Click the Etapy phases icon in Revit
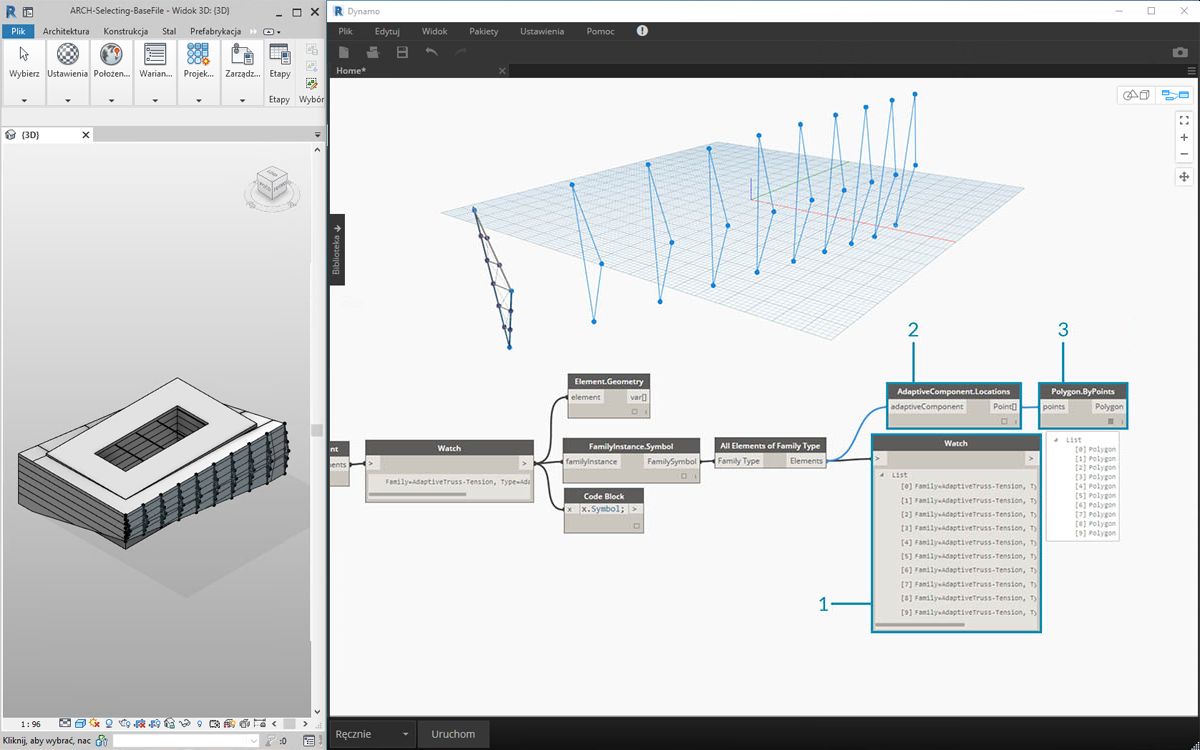 280,54
